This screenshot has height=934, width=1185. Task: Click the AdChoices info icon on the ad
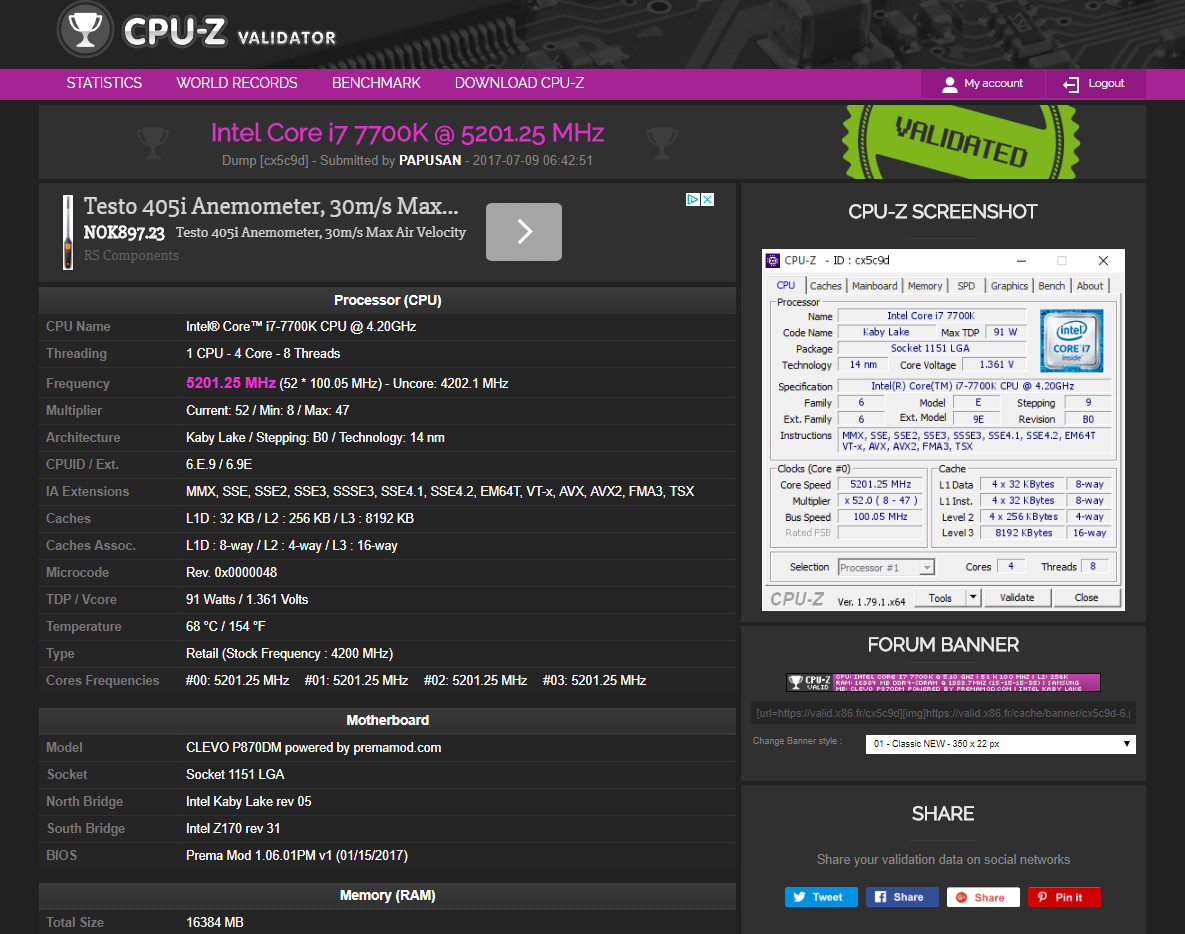(692, 199)
